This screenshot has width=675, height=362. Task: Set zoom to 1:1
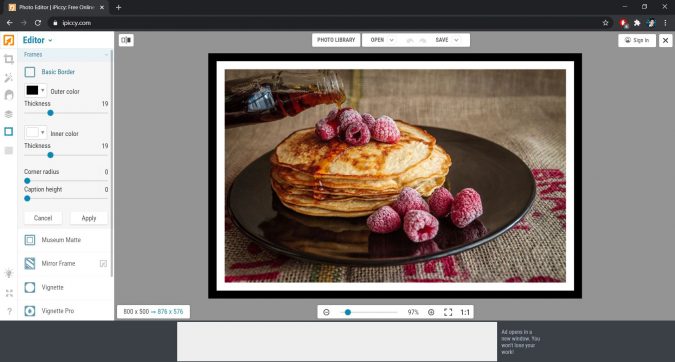[465, 312]
